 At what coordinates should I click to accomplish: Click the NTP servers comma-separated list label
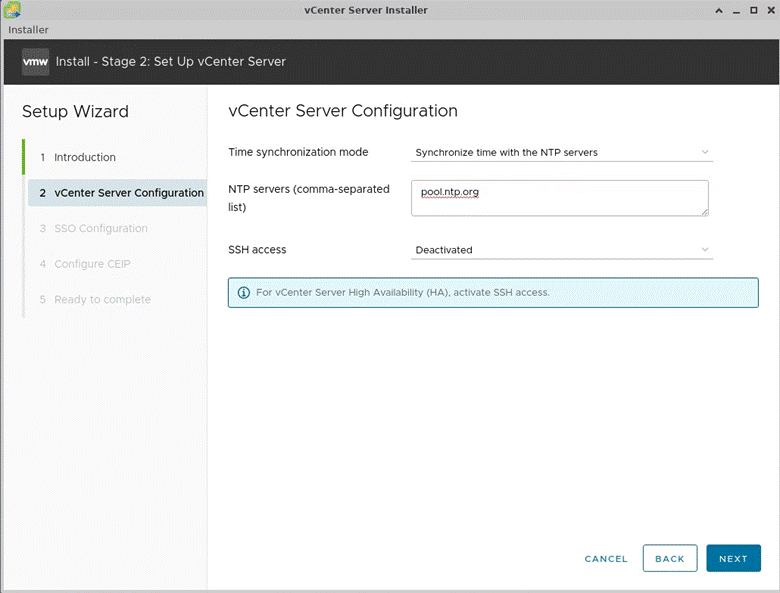[309, 198]
